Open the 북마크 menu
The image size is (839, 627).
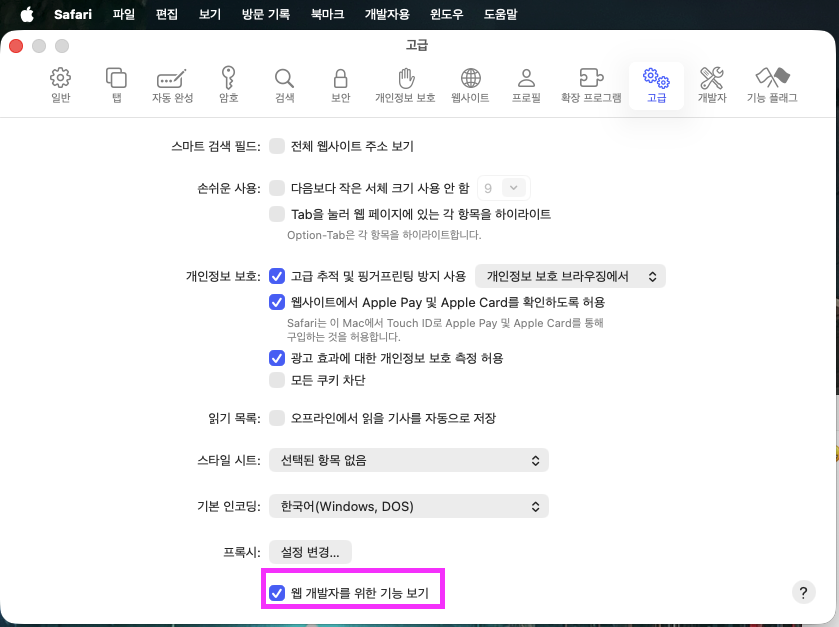pyautogui.click(x=327, y=14)
